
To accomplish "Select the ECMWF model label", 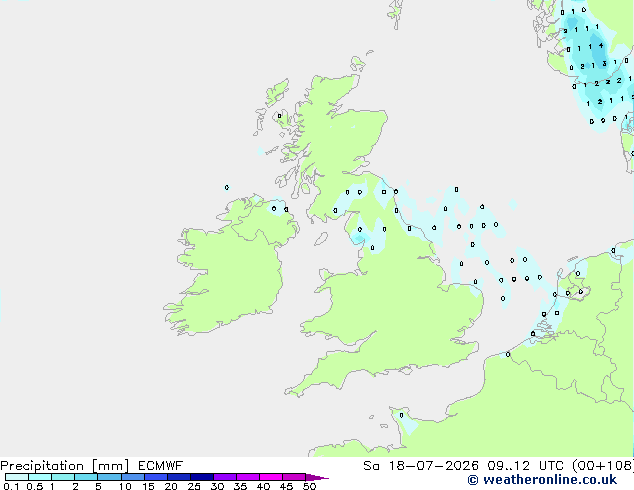I will pyautogui.click(x=160, y=466).
